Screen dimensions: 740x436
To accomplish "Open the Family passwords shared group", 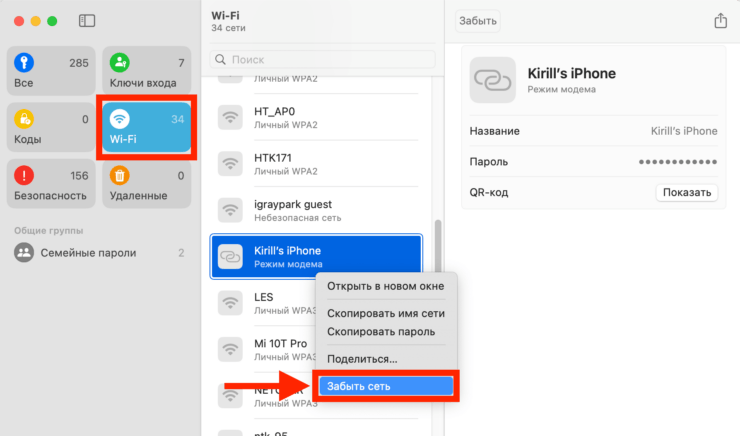I will pos(98,253).
